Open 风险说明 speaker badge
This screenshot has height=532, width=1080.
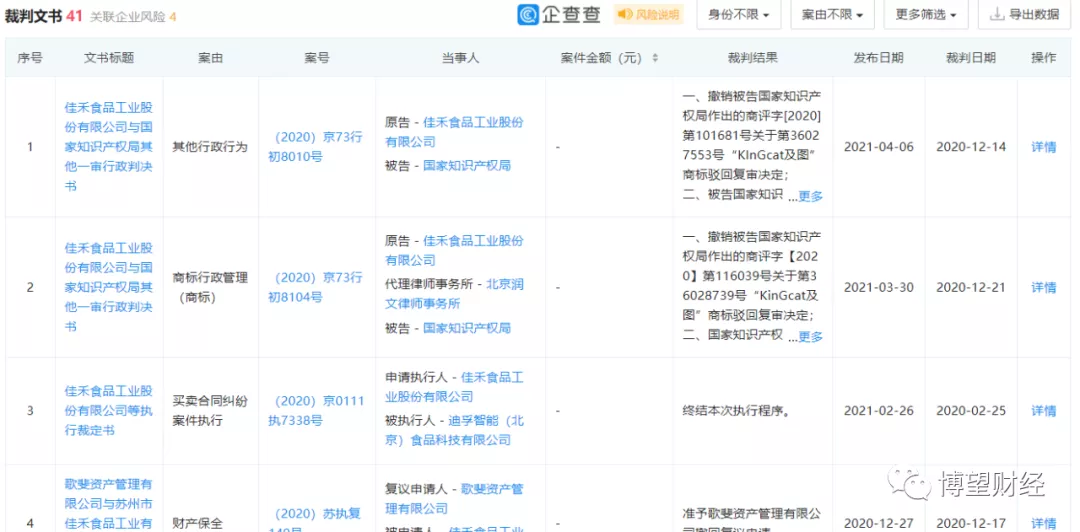647,14
